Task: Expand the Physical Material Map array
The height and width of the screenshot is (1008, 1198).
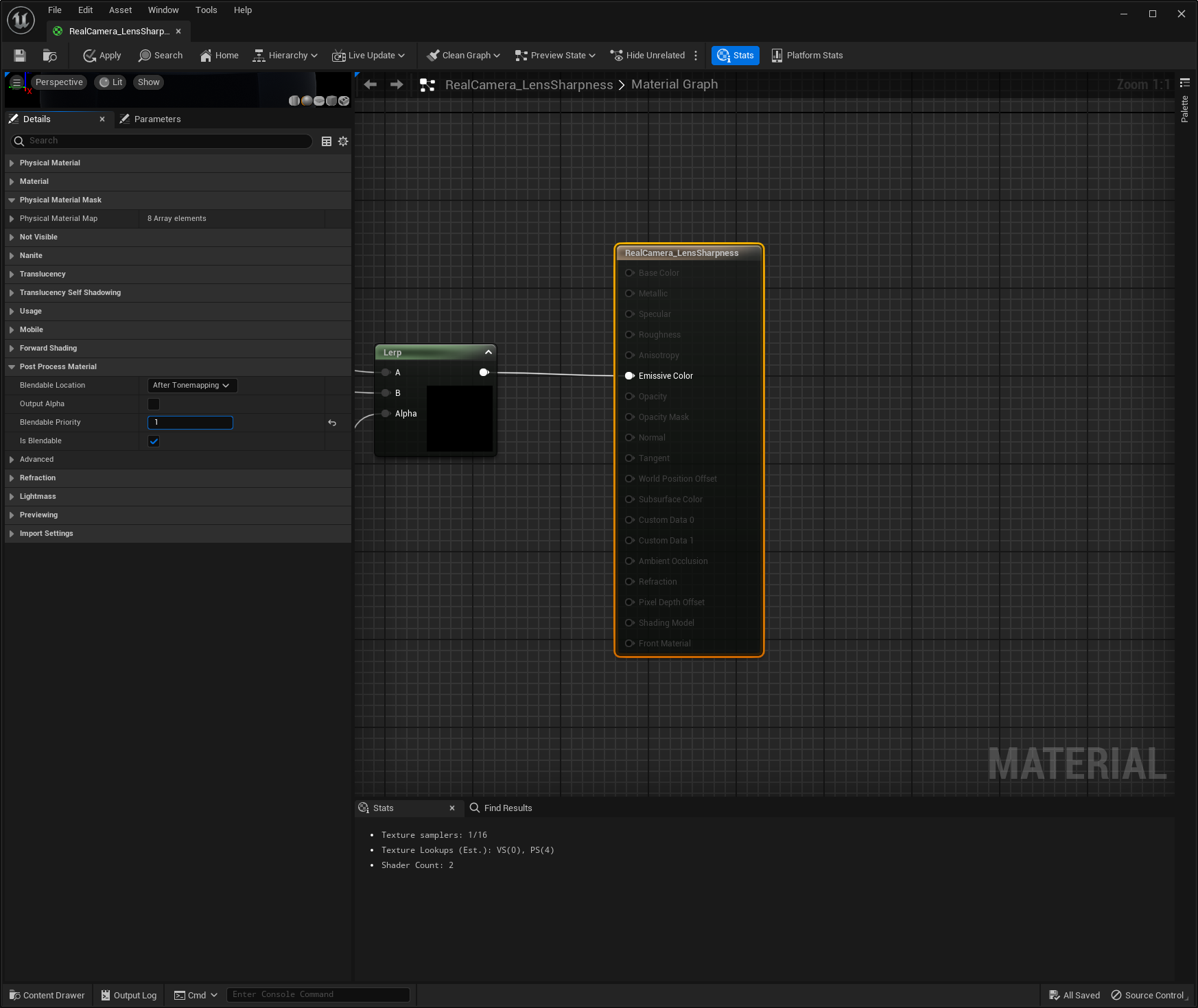Action: [12, 219]
